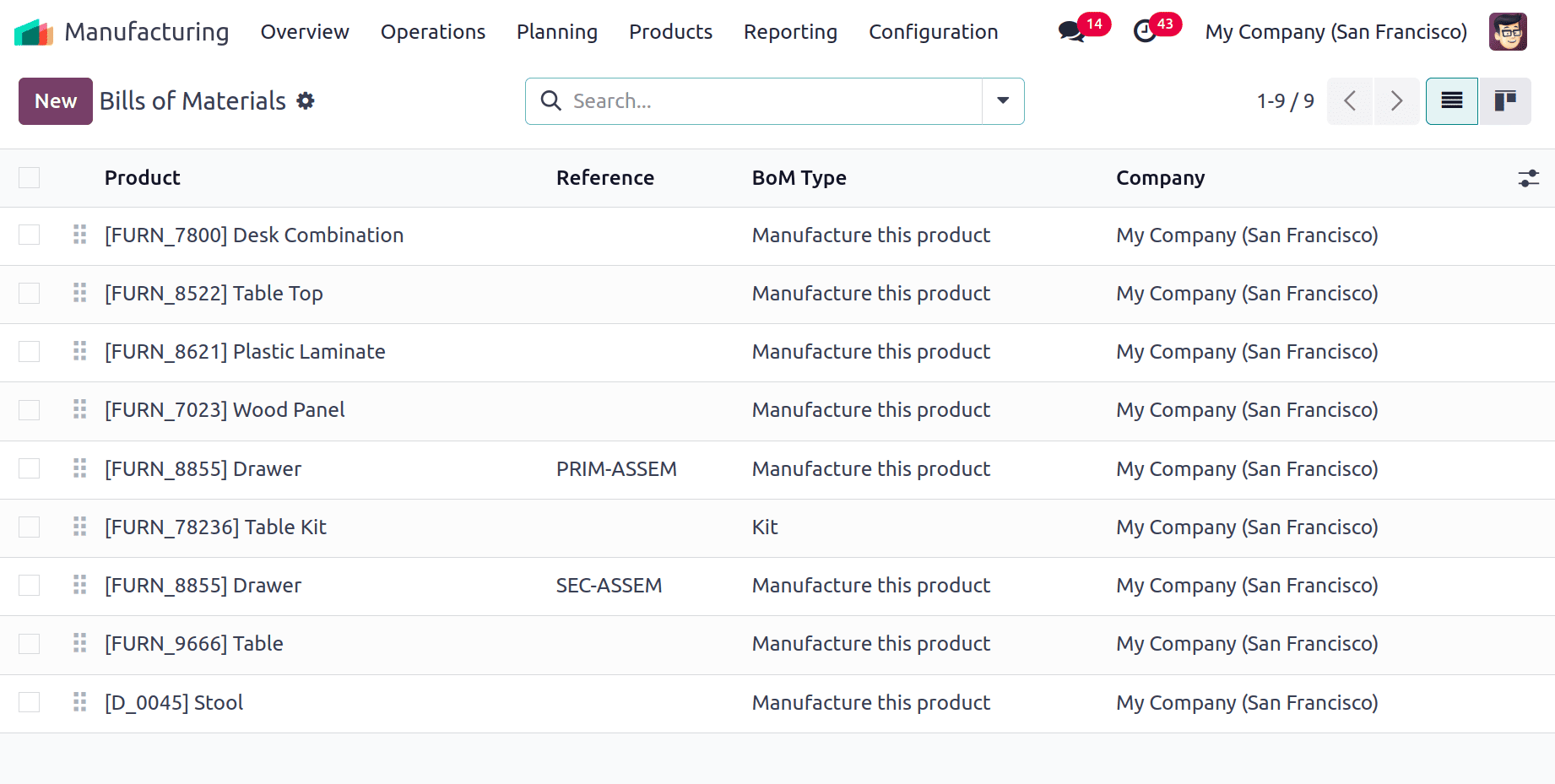This screenshot has width=1555, height=784.
Task: Open the [FURN_9666] Table record
Action: pos(194,643)
